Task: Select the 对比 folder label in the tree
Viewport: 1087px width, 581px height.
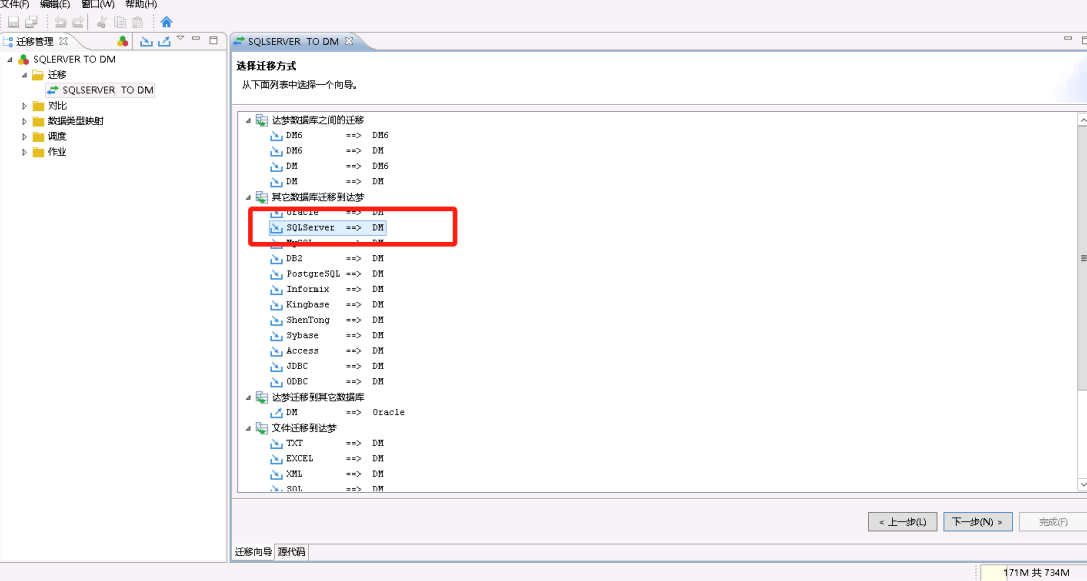Action: click(x=58, y=106)
